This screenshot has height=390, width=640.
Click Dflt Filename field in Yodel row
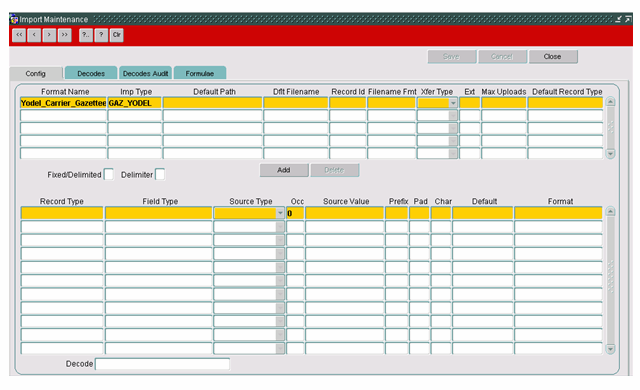click(x=296, y=103)
